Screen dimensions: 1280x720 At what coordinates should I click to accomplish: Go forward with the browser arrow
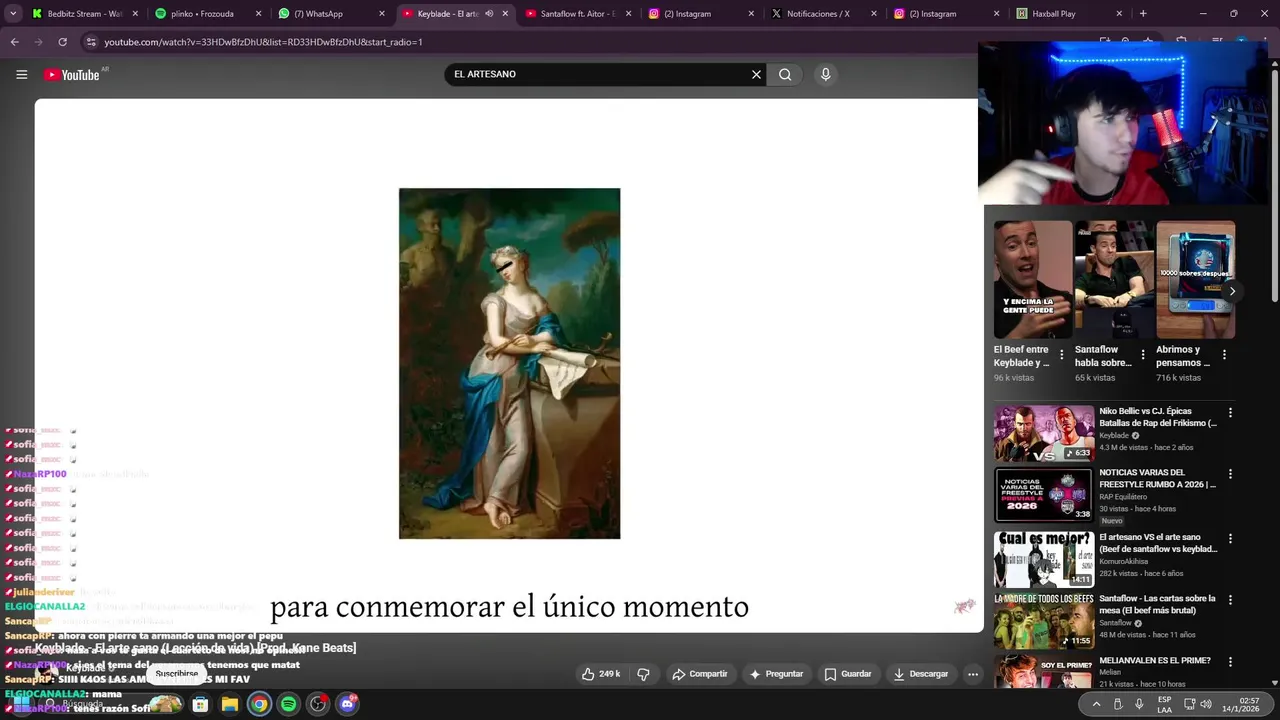38,42
